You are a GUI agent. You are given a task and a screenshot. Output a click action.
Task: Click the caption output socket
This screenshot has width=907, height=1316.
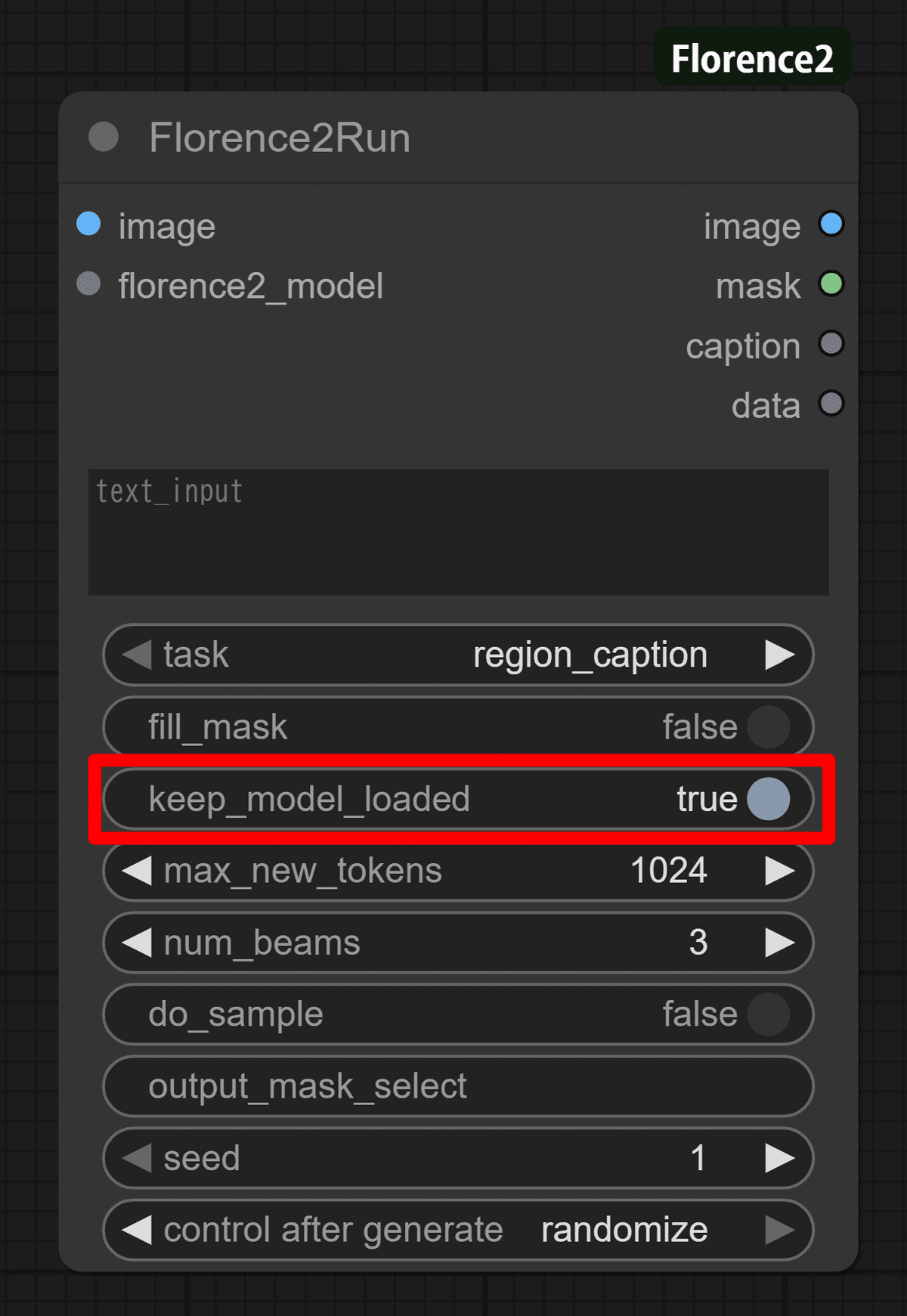[831, 344]
